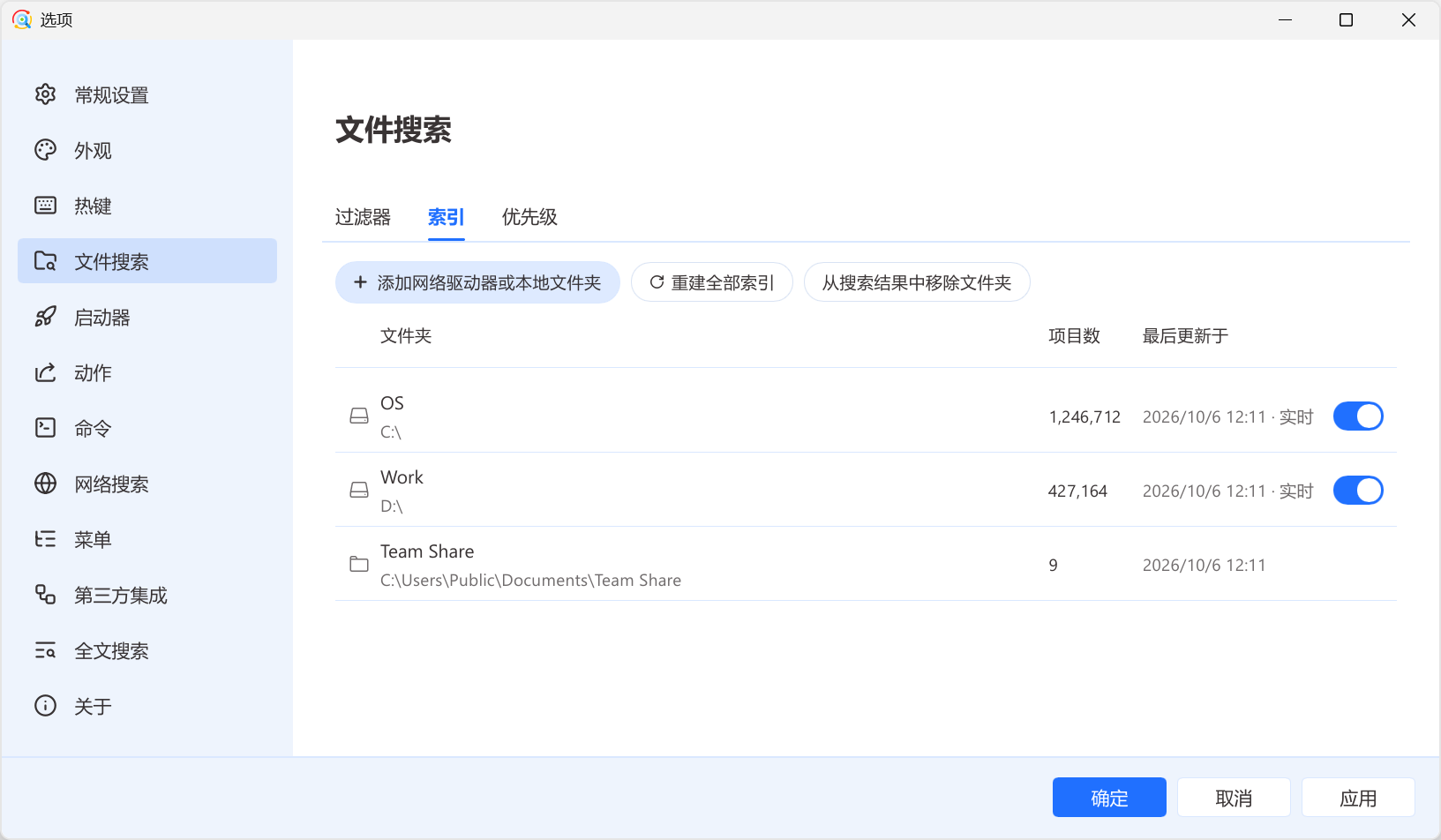Click the 重建全部索引 button
Viewport: 1441px width, 840px height.
click(x=712, y=282)
